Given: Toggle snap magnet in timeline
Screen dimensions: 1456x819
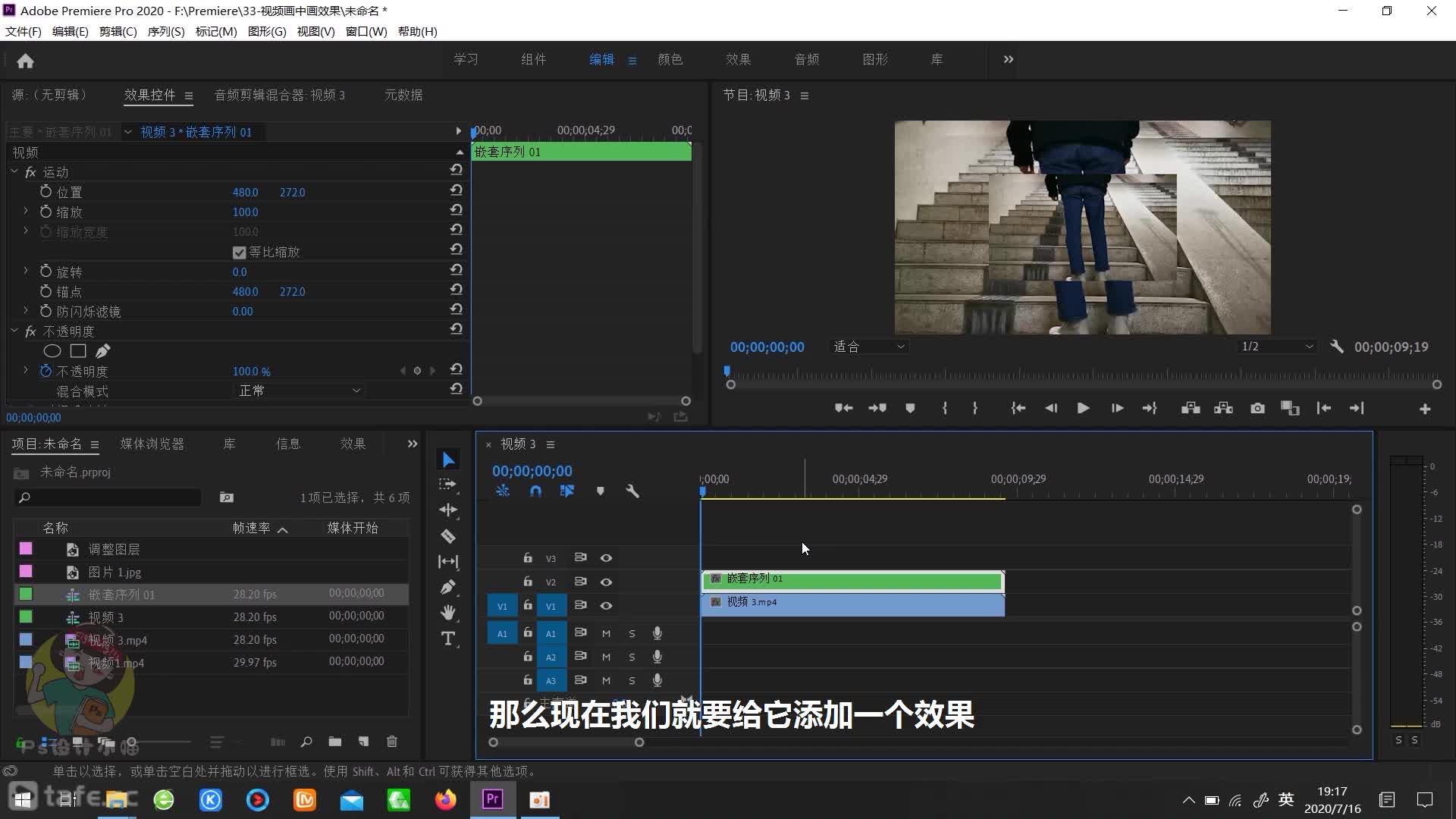Looking at the screenshot, I should point(535,491).
